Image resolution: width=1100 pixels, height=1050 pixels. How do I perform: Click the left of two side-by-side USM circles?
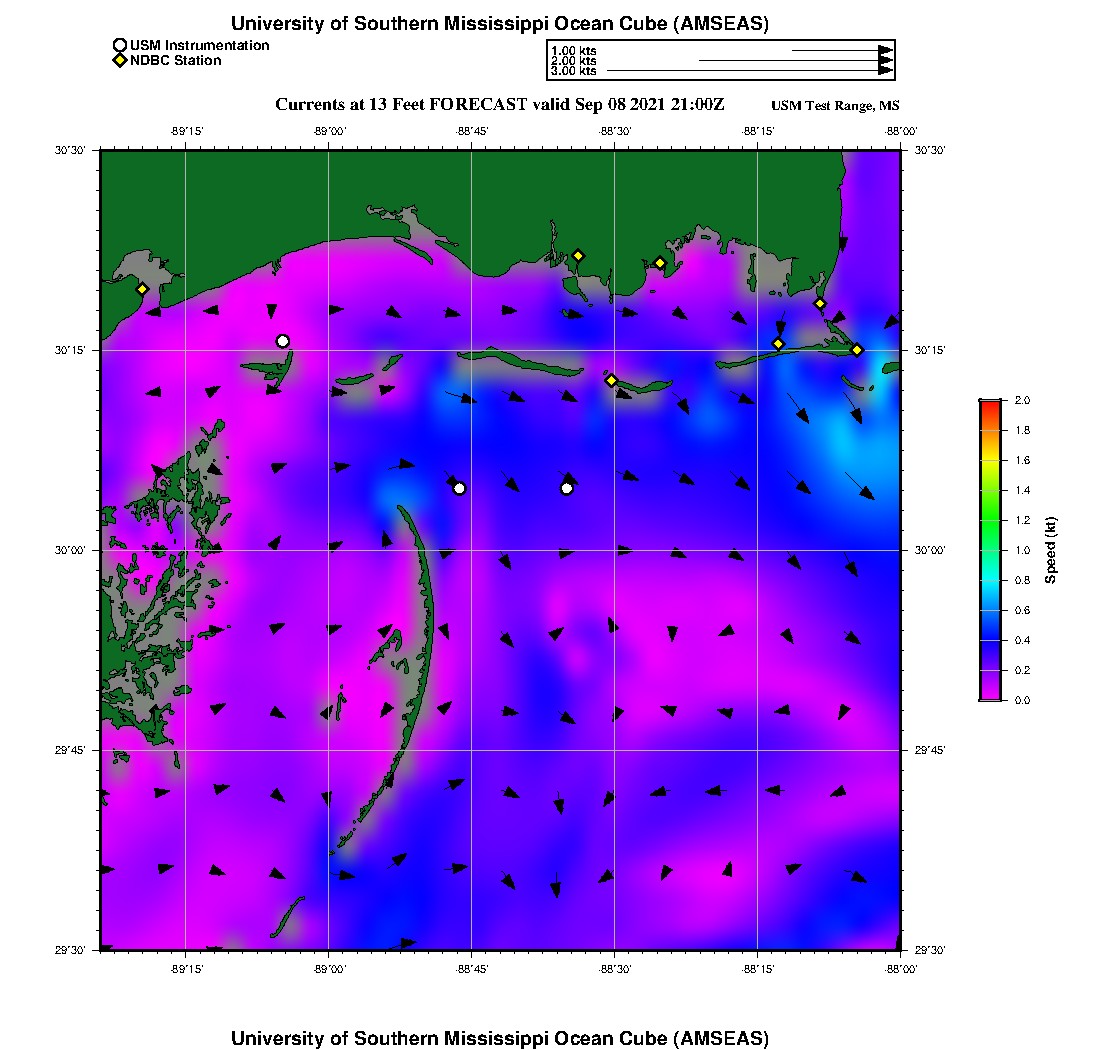tap(459, 488)
